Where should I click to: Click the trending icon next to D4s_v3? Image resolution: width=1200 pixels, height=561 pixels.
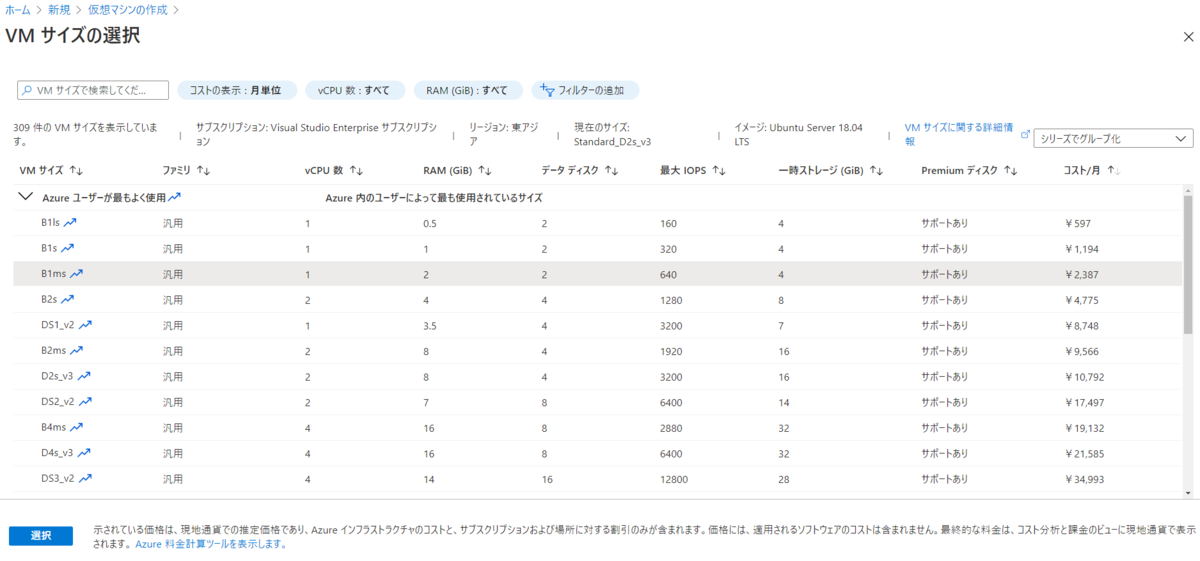[x=85, y=453]
